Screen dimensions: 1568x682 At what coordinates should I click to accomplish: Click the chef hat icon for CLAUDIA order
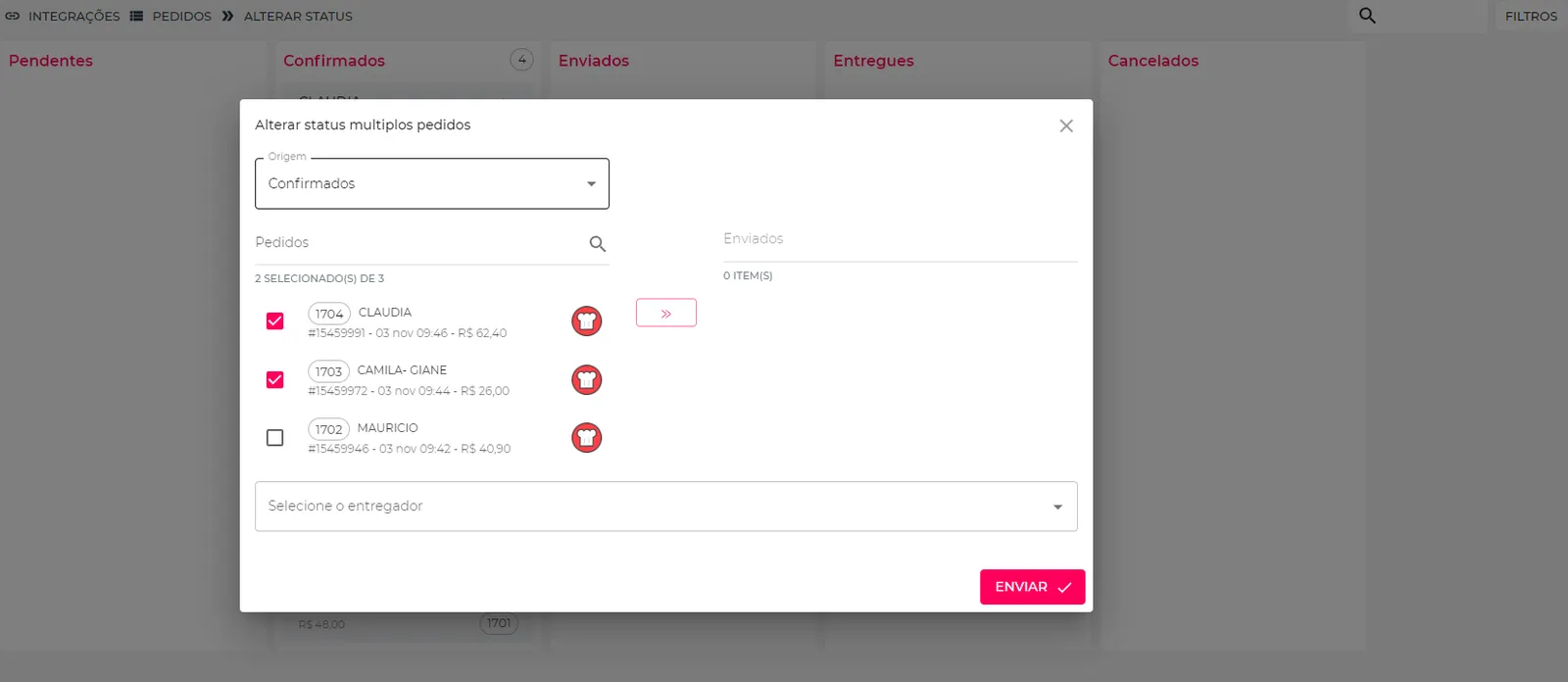coord(587,321)
